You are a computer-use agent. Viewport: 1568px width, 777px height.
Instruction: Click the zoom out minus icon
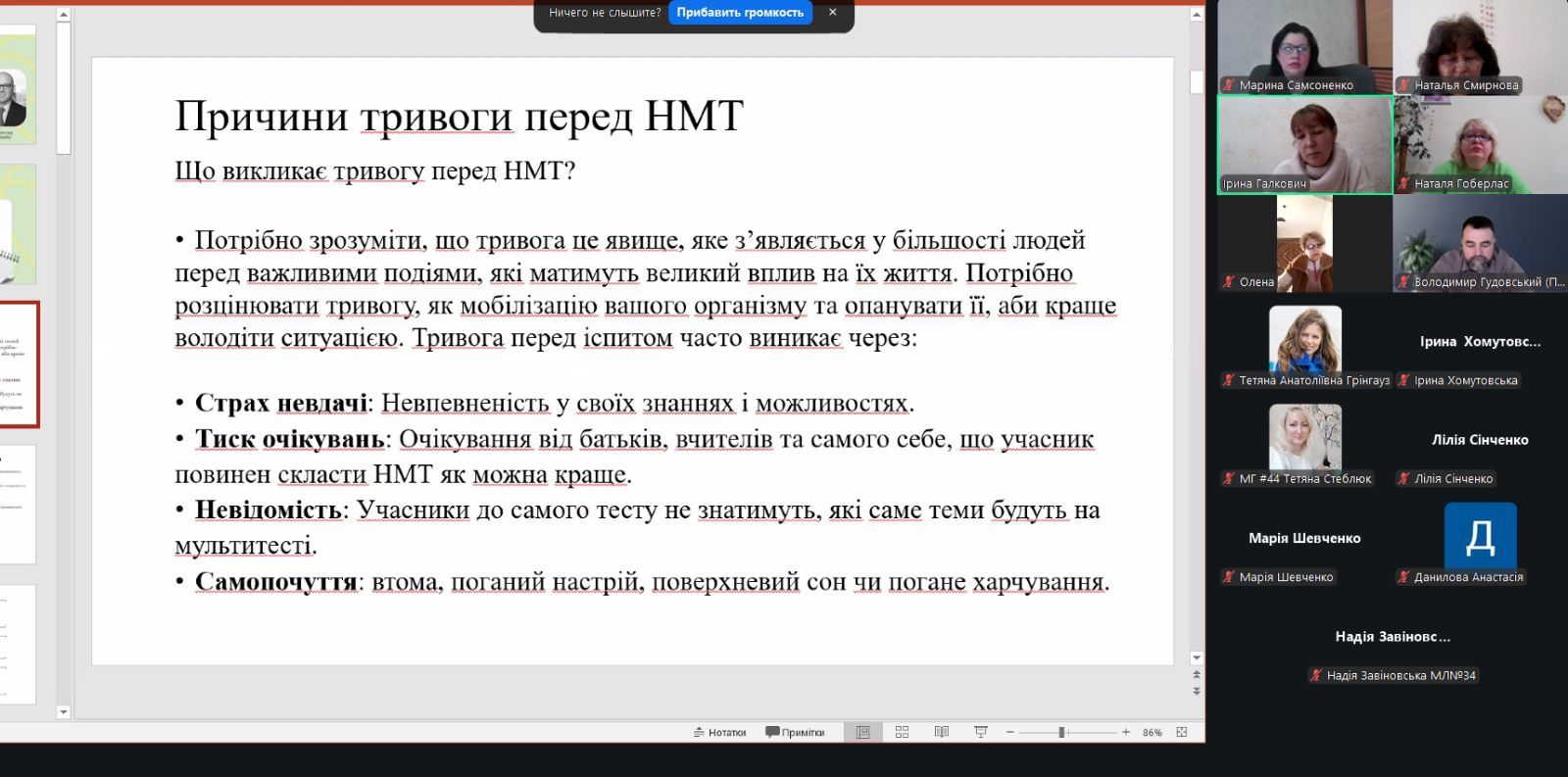(1010, 732)
